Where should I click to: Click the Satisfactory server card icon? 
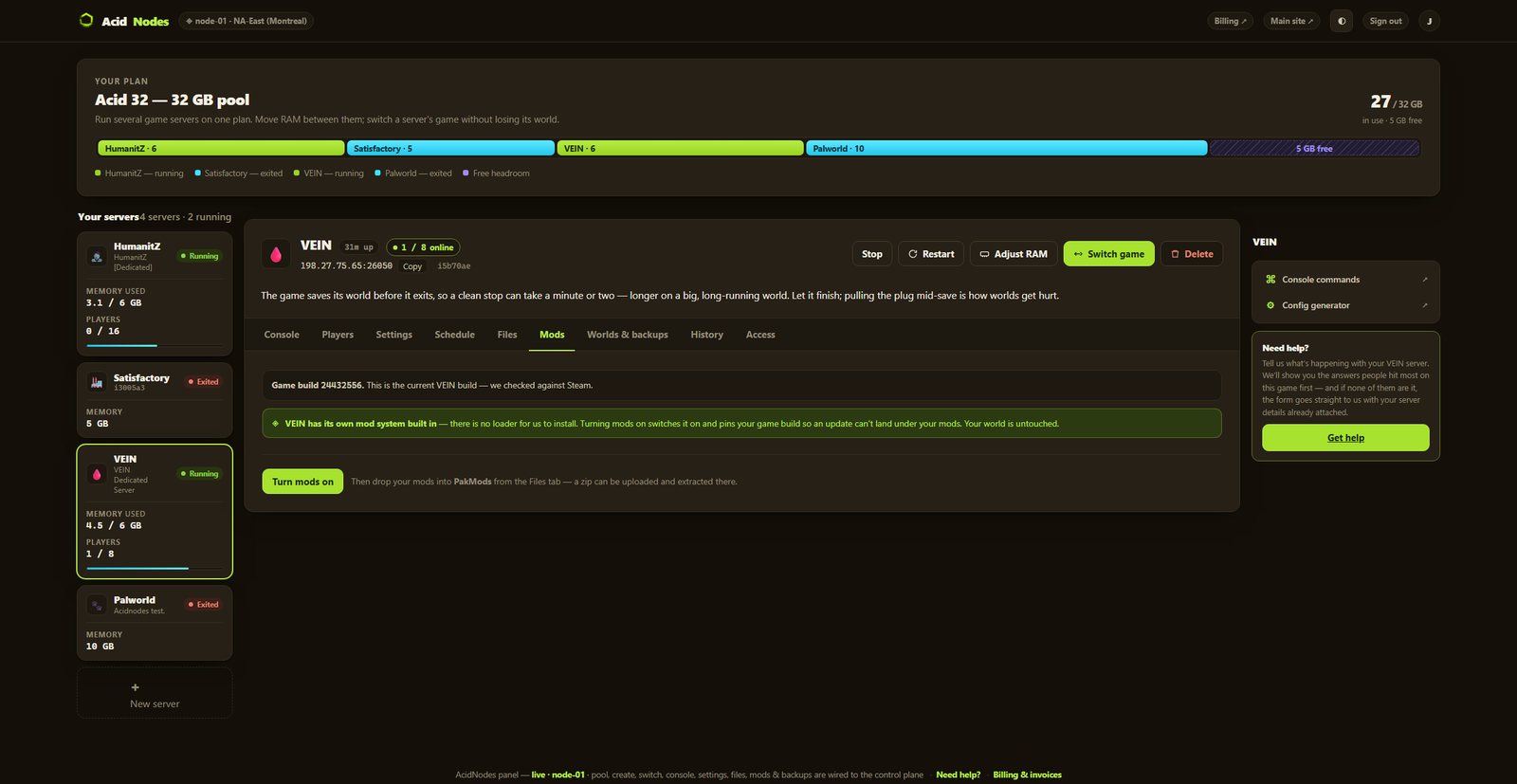point(97,382)
